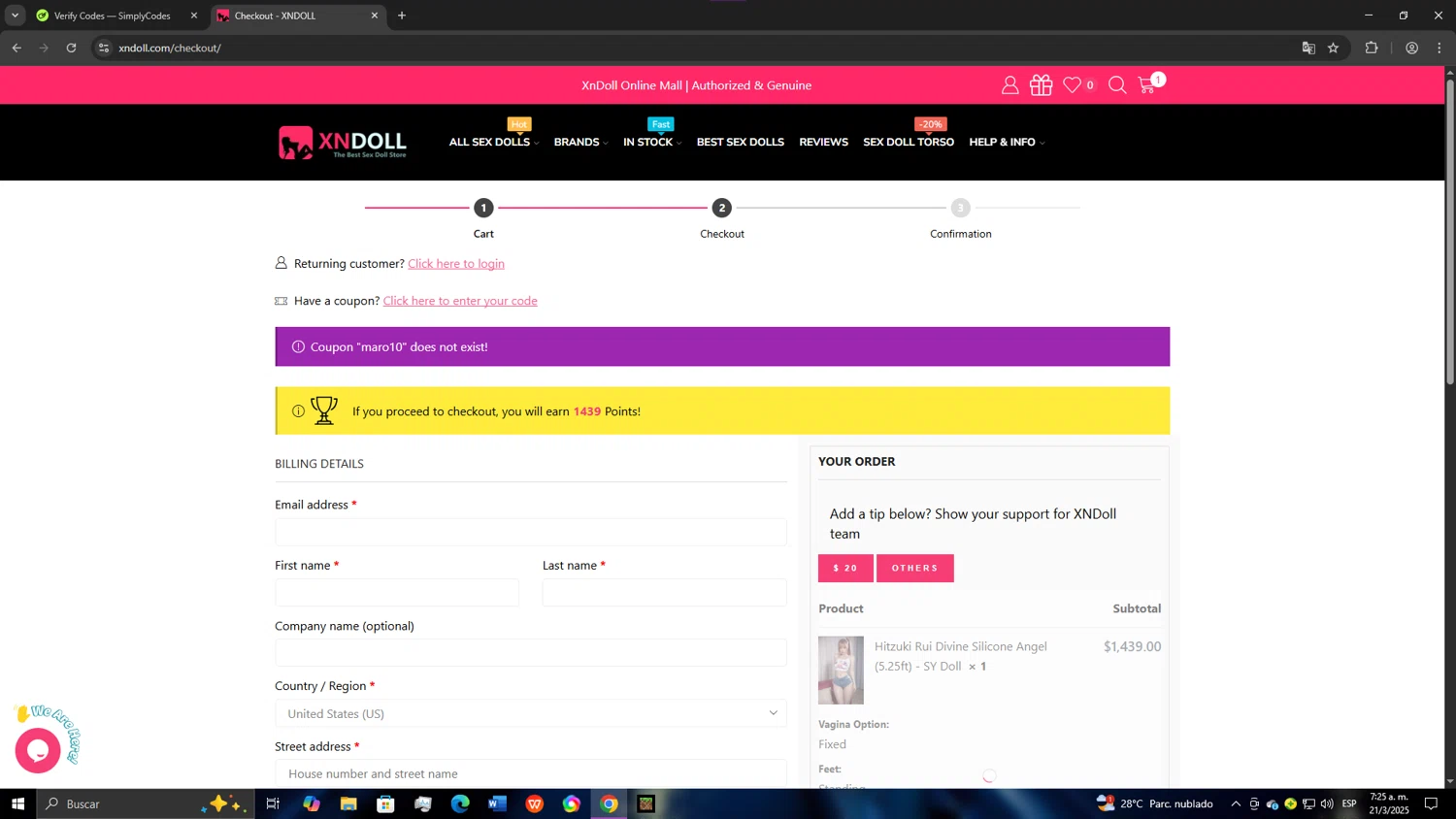Click the First name field
The image size is (1456, 819).
[397, 593]
